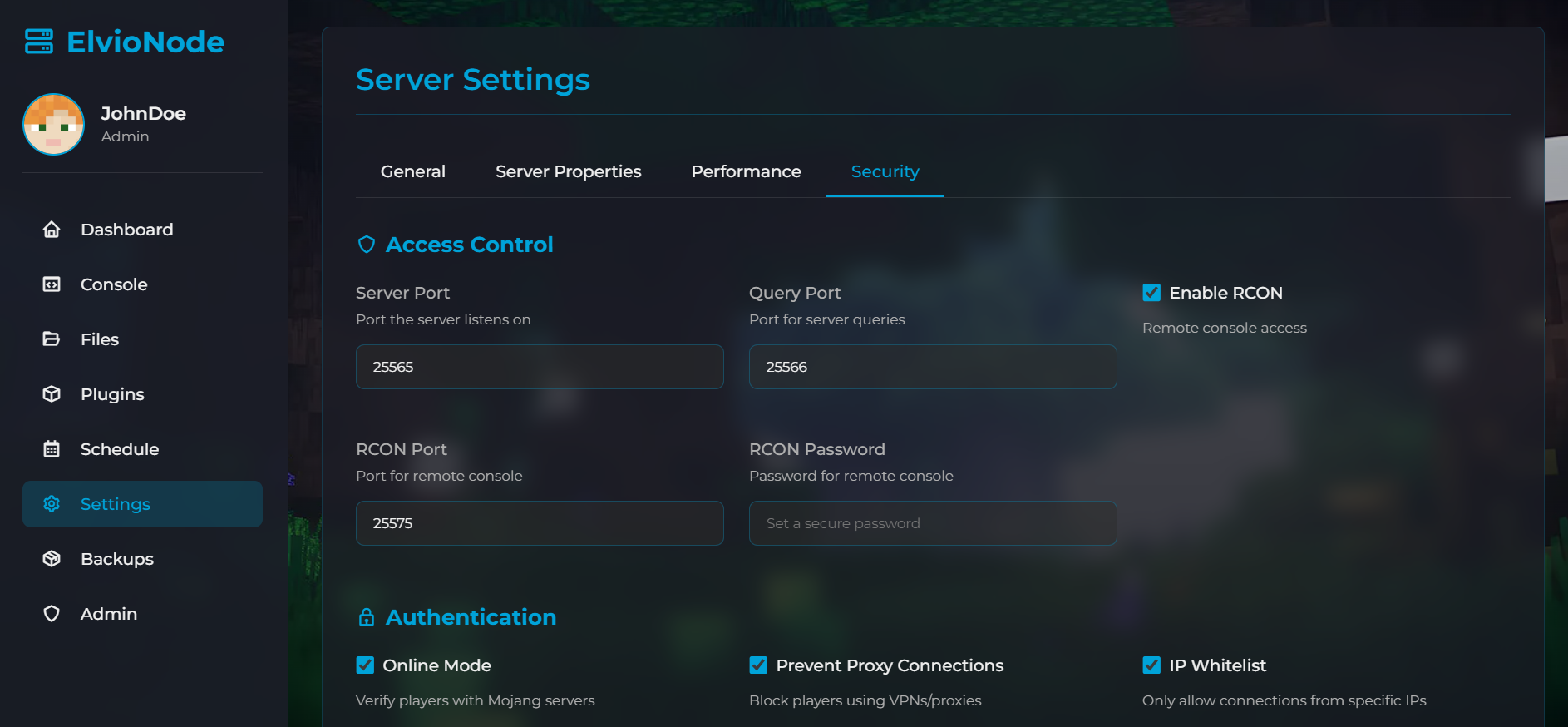Click the 'Port for remote console' hint
This screenshot has width=1568, height=727.
[439, 476]
